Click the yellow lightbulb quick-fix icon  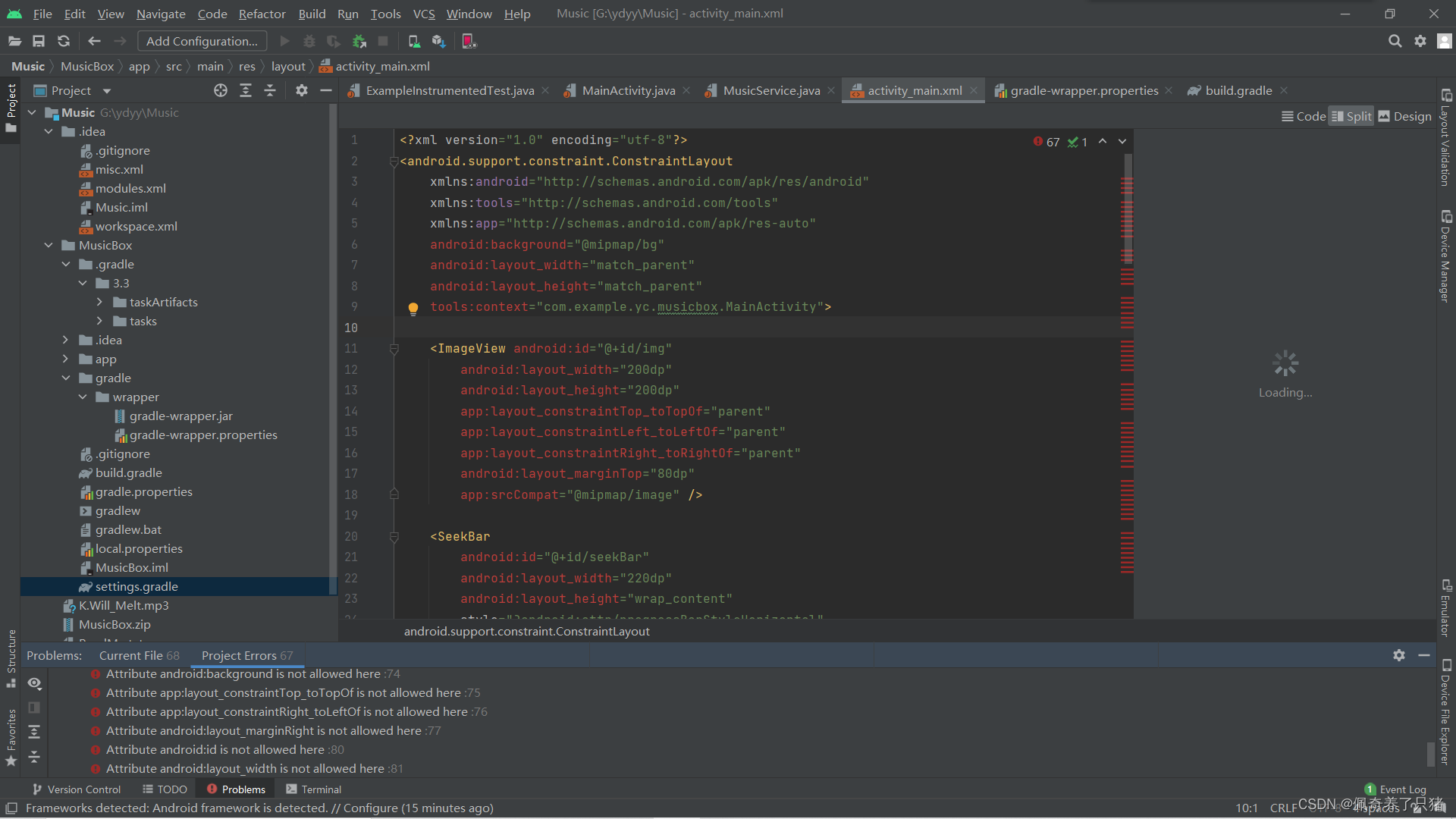tap(413, 308)
